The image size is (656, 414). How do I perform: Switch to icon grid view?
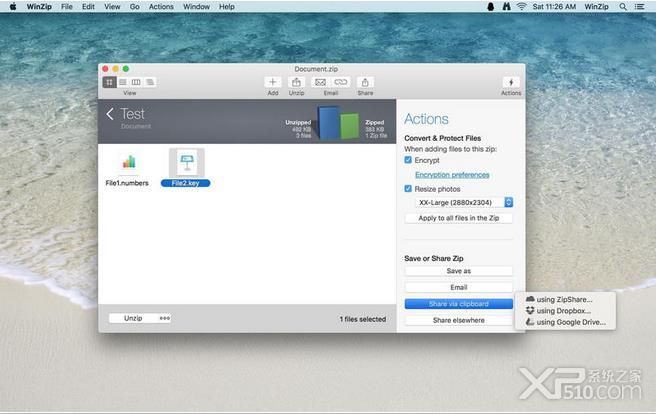click(x=109, y=82)
